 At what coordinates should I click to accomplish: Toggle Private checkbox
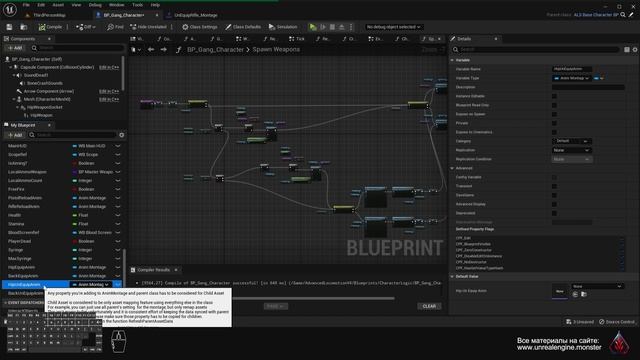554,123
